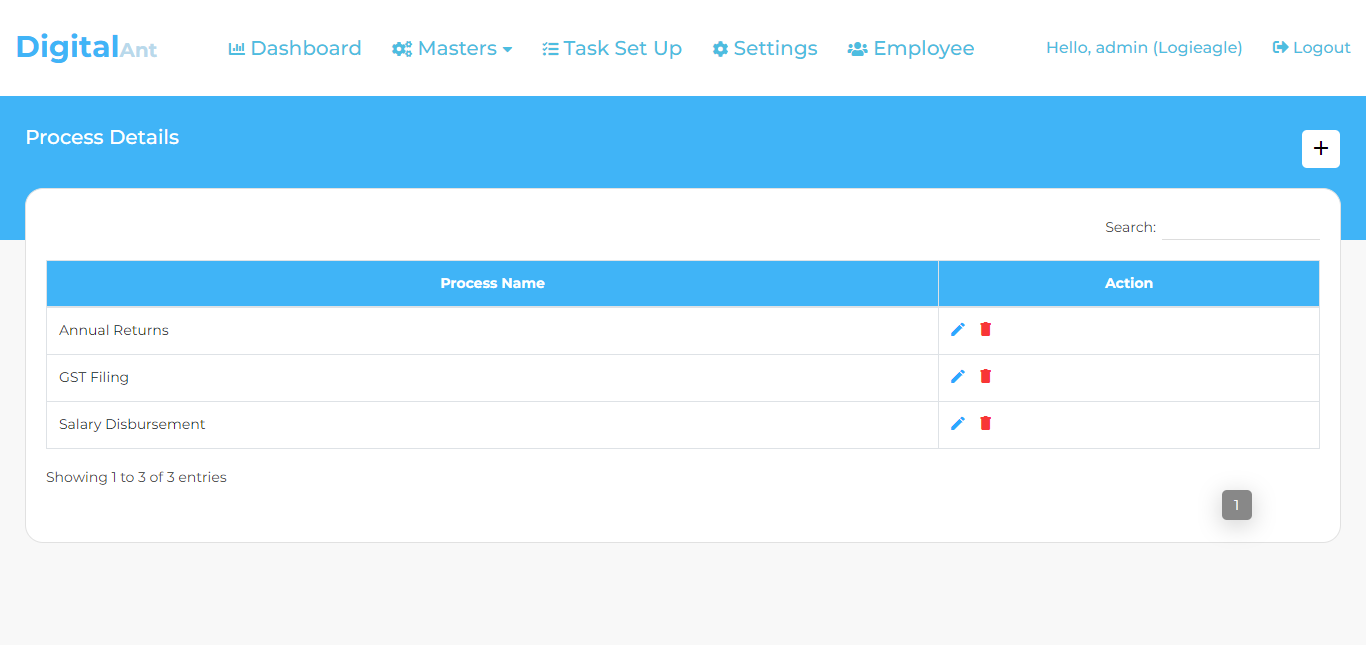Click the Logout icon link

point(1311,48)
